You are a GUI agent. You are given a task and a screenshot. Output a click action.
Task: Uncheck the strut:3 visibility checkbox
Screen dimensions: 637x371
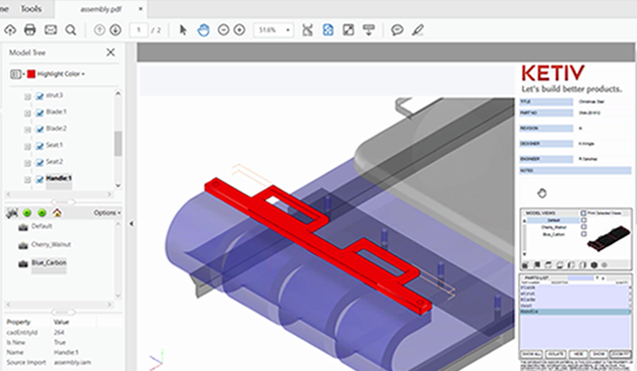[39, 96]
